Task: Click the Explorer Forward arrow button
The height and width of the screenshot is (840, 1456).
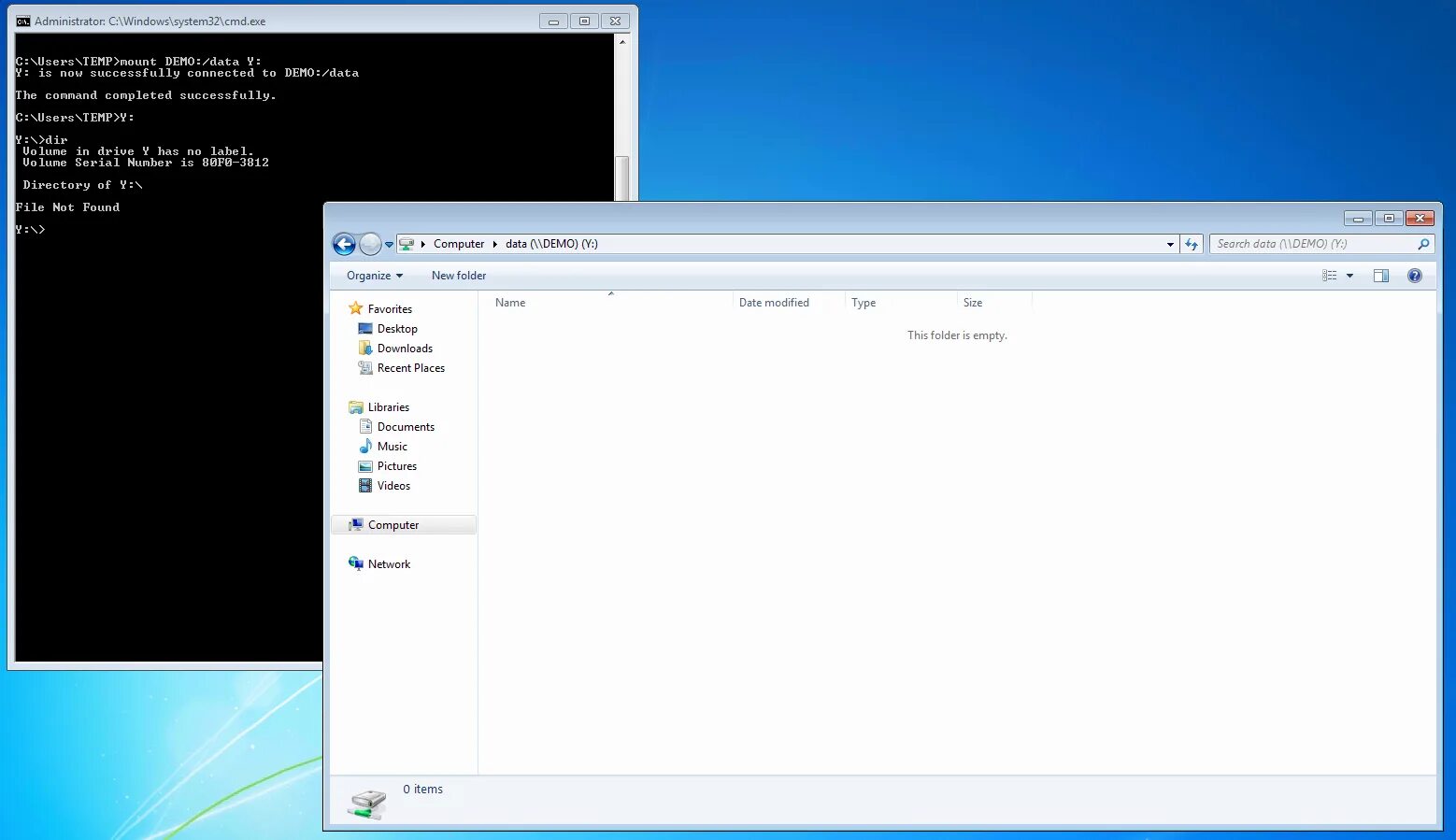Action: pyautogui.click(x=370, y=244)
